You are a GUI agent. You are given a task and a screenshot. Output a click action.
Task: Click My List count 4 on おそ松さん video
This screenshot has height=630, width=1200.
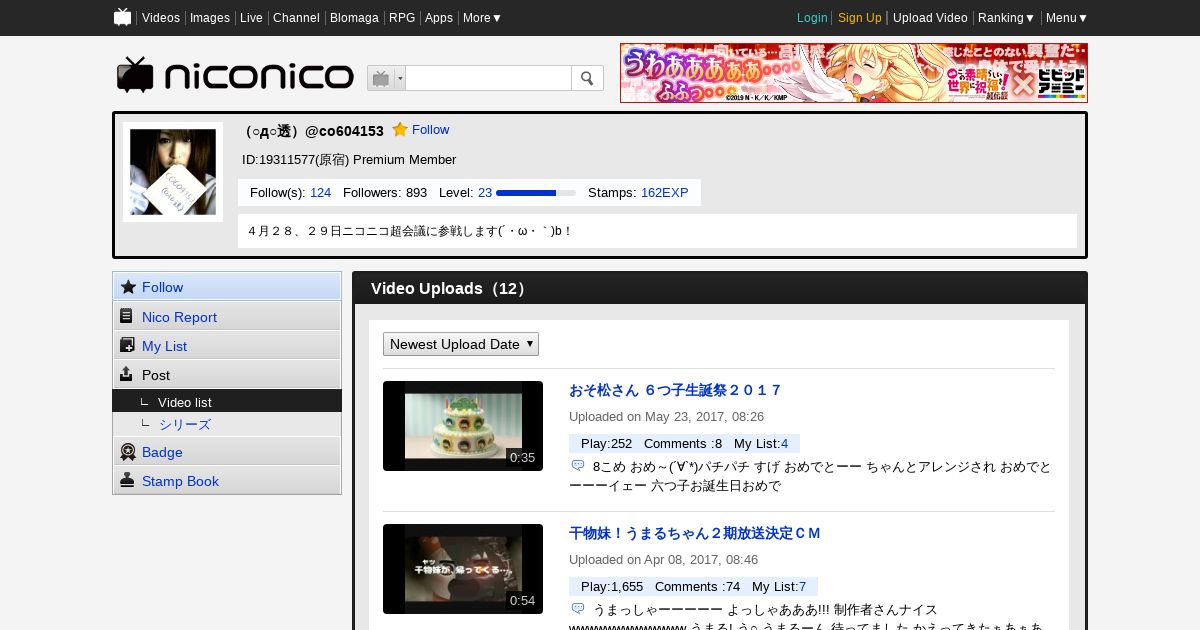click(x=784, y=443)
